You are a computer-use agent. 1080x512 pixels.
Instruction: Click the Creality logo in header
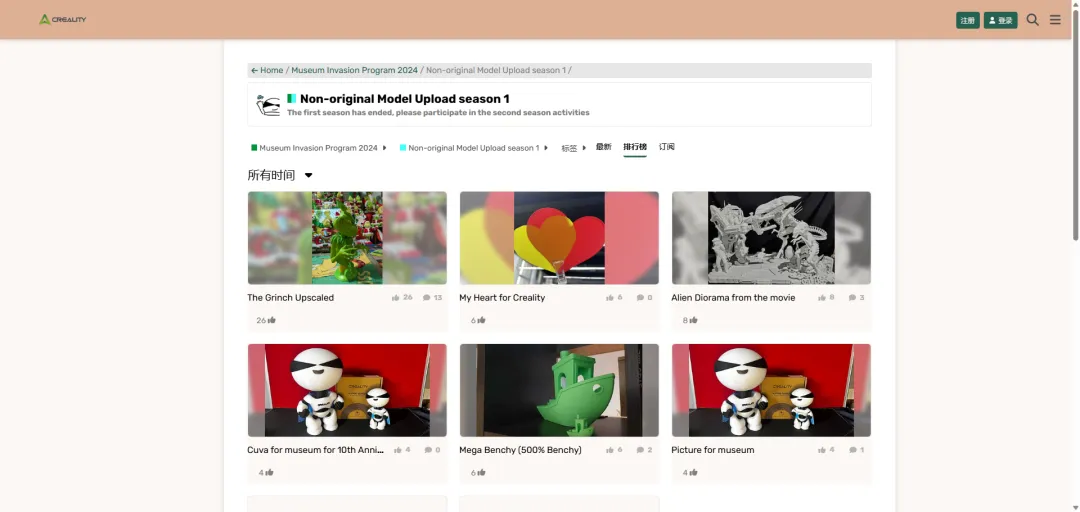[x=62, y=19]
